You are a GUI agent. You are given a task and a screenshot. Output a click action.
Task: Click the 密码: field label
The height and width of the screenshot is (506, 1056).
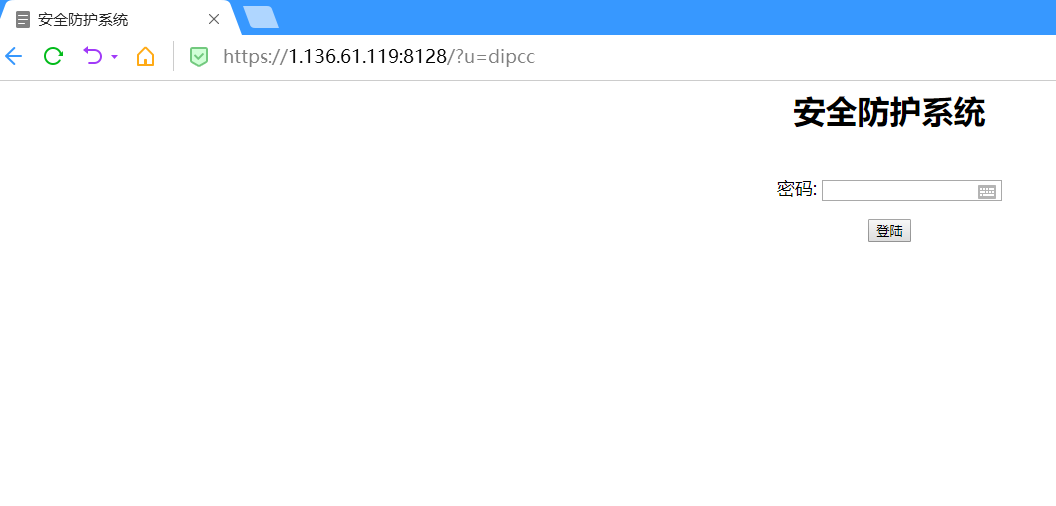pos(797,189)
